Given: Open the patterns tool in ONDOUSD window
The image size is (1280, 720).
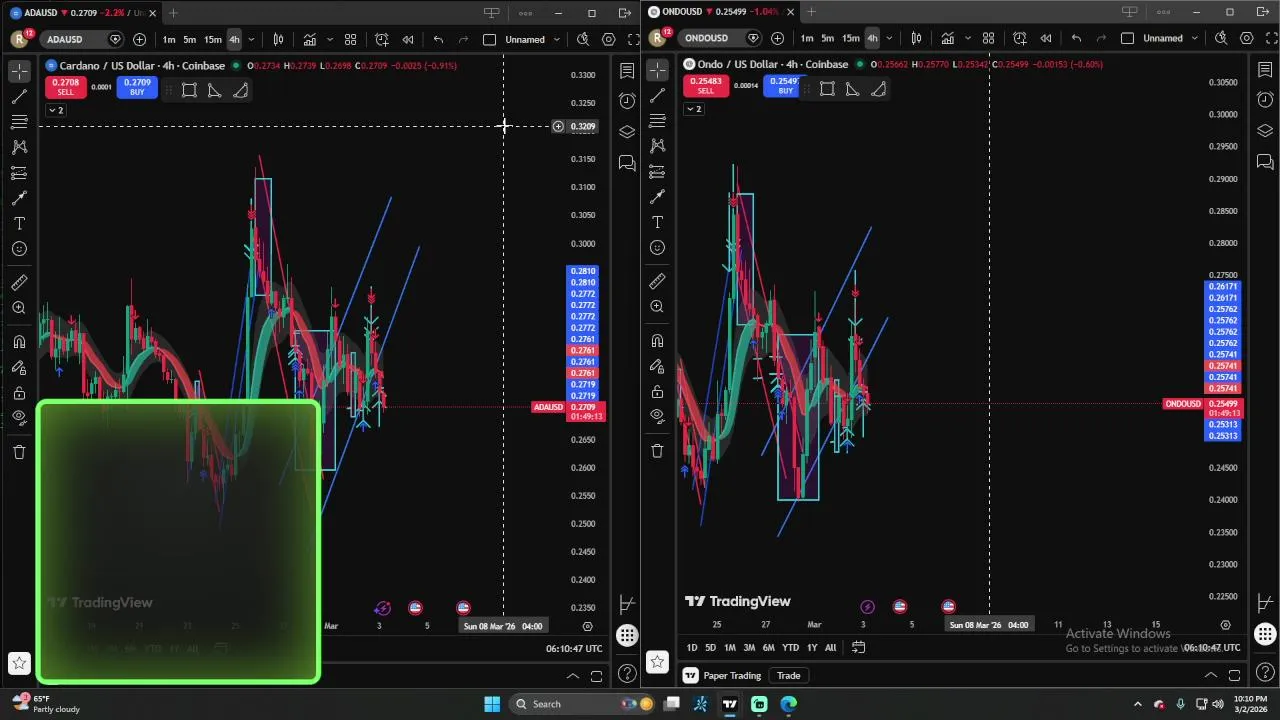Looking at the screenshot, I should point(657,146).
